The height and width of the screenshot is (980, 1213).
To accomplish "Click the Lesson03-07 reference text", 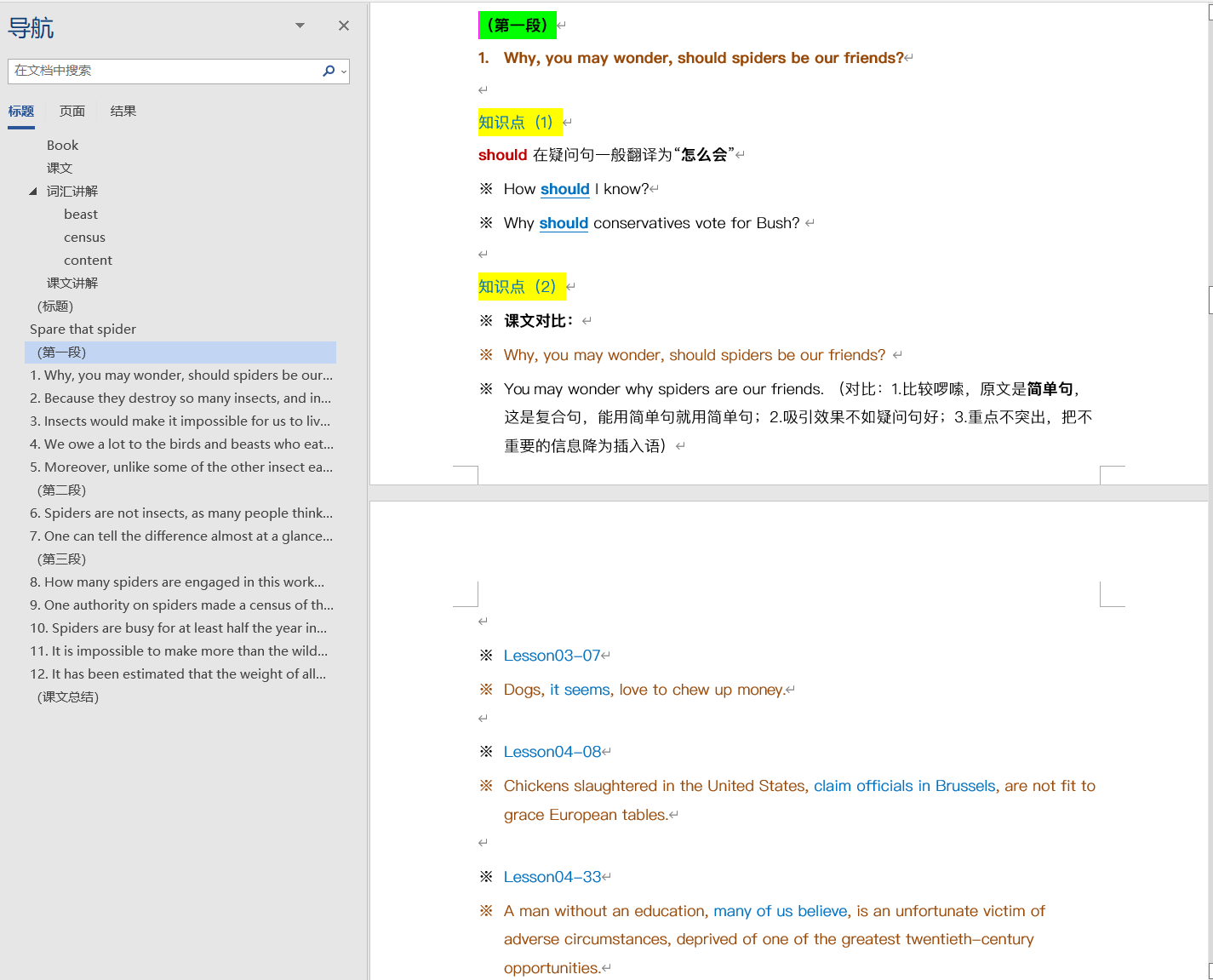I will click(552, 656).
